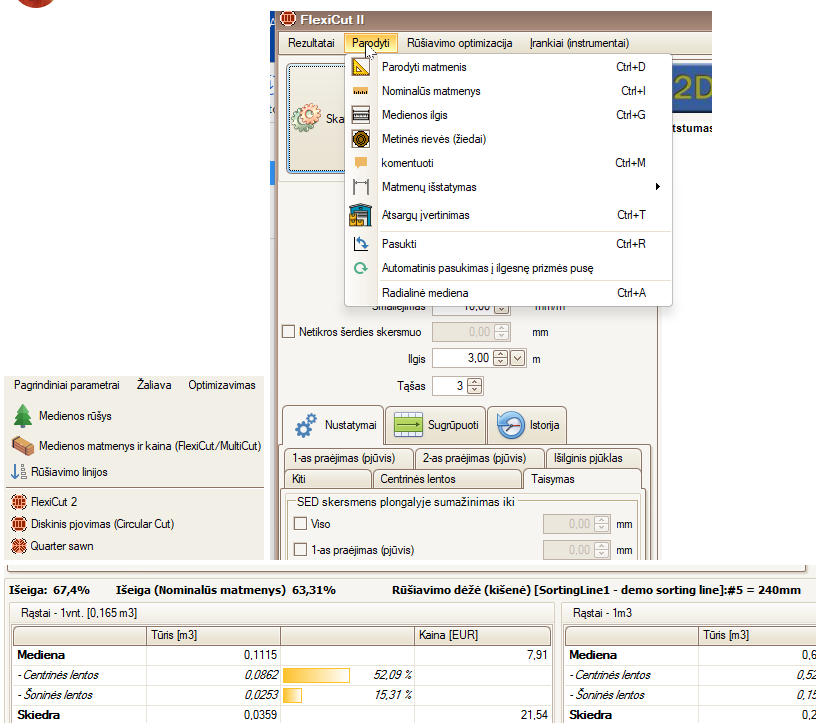Open the 2-as praėjimas (pjūvis) tab
The width and height of the screenshot is (821, 725).
tap(479, 459)
